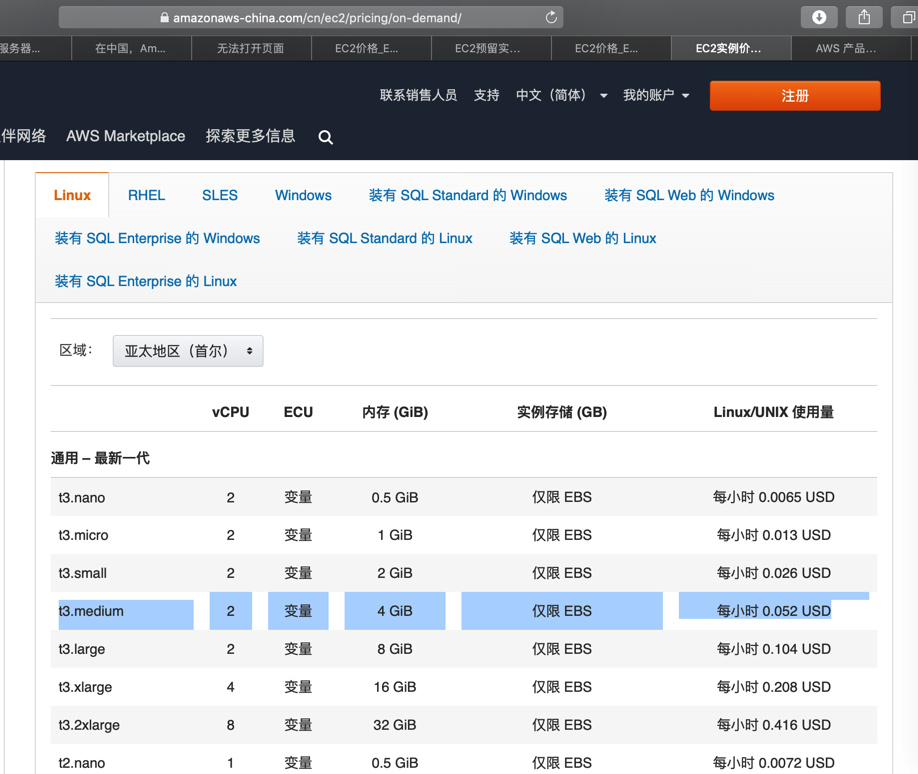Click the price 每小时 0.104 USD
918x774 pixels.
point(773,649)
